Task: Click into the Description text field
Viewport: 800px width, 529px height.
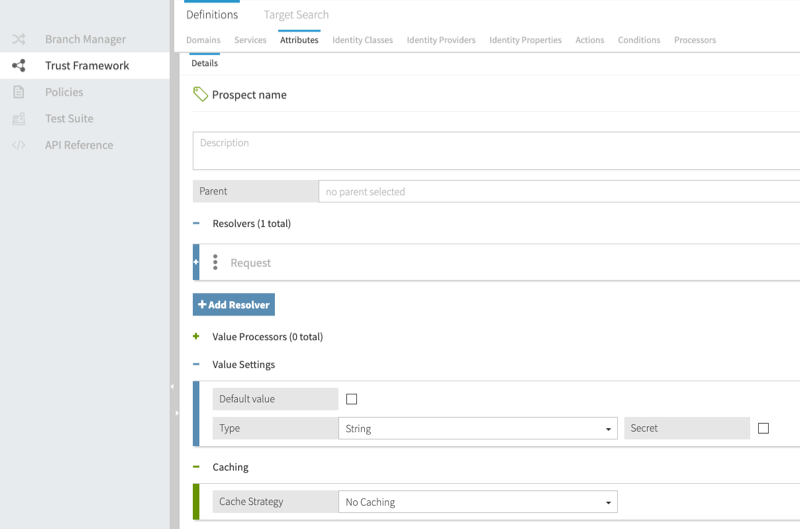Action: click(x=496, y=151)
